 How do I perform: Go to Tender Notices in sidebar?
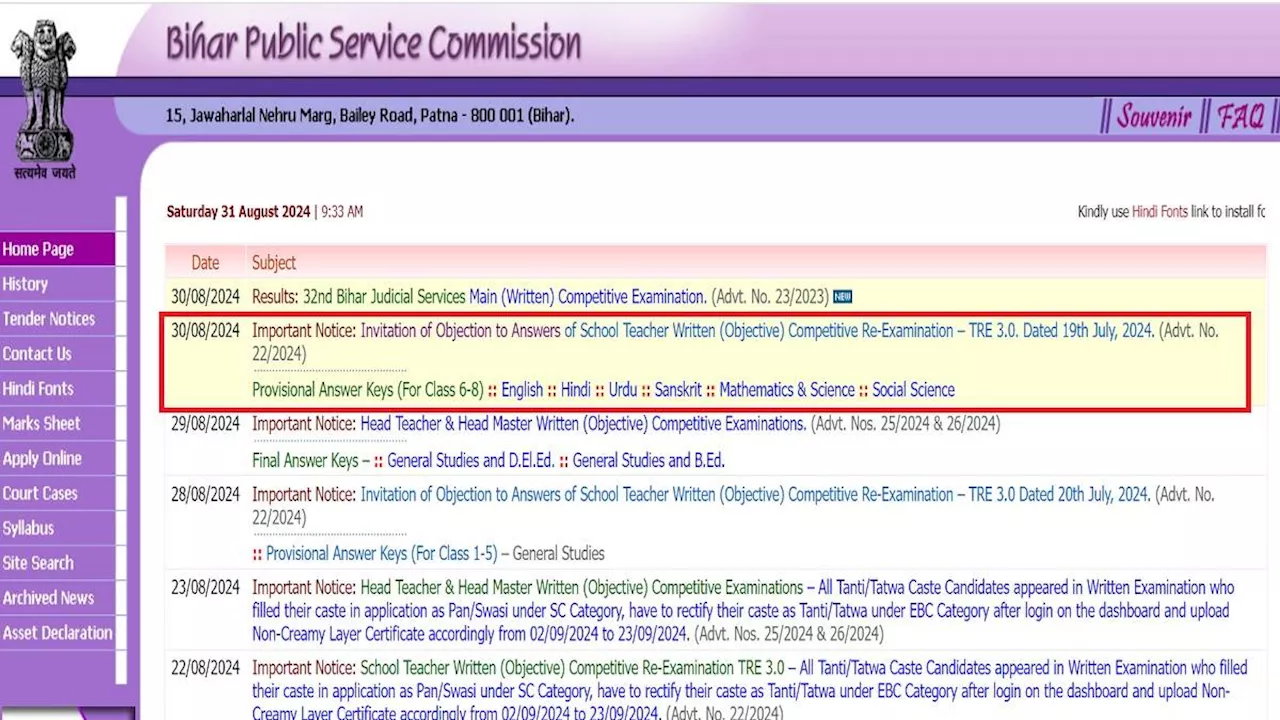click(57, 319)
